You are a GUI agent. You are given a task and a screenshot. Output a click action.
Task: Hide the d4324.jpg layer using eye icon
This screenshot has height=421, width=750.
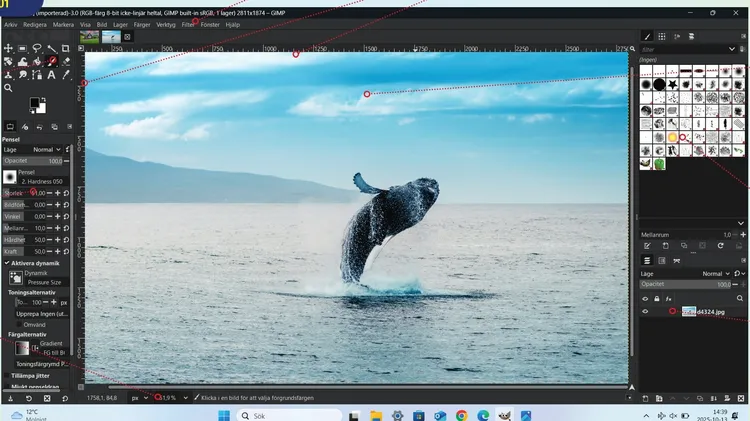click(645, 312)
